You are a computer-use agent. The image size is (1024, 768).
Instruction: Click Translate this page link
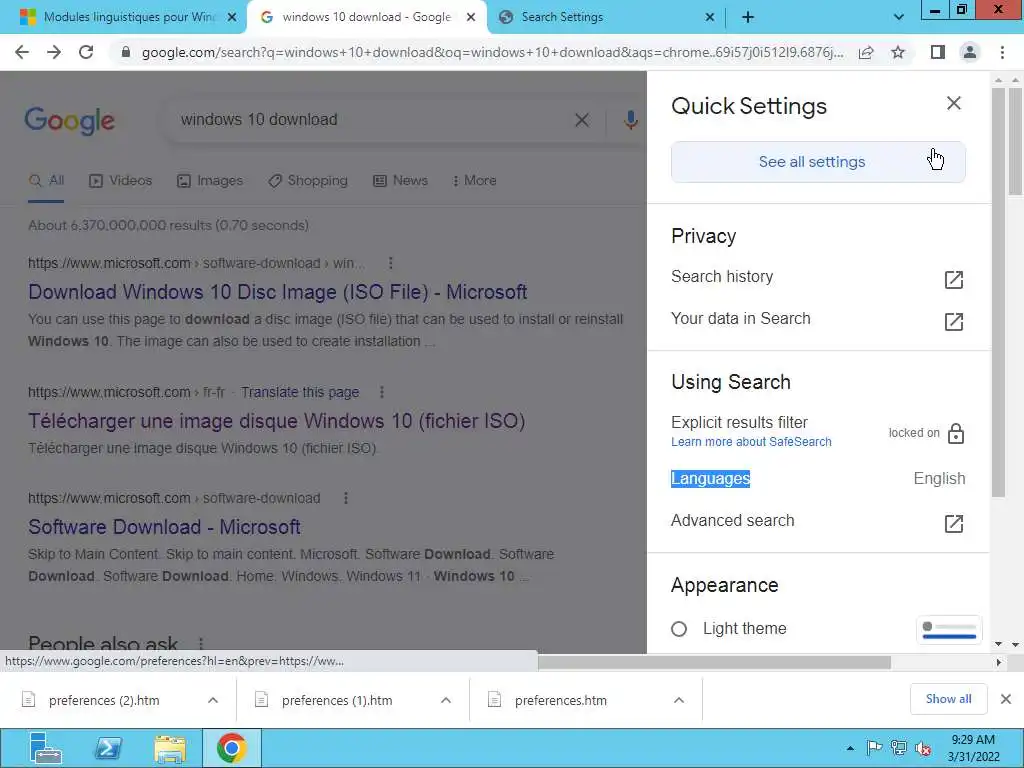[300, 392]
